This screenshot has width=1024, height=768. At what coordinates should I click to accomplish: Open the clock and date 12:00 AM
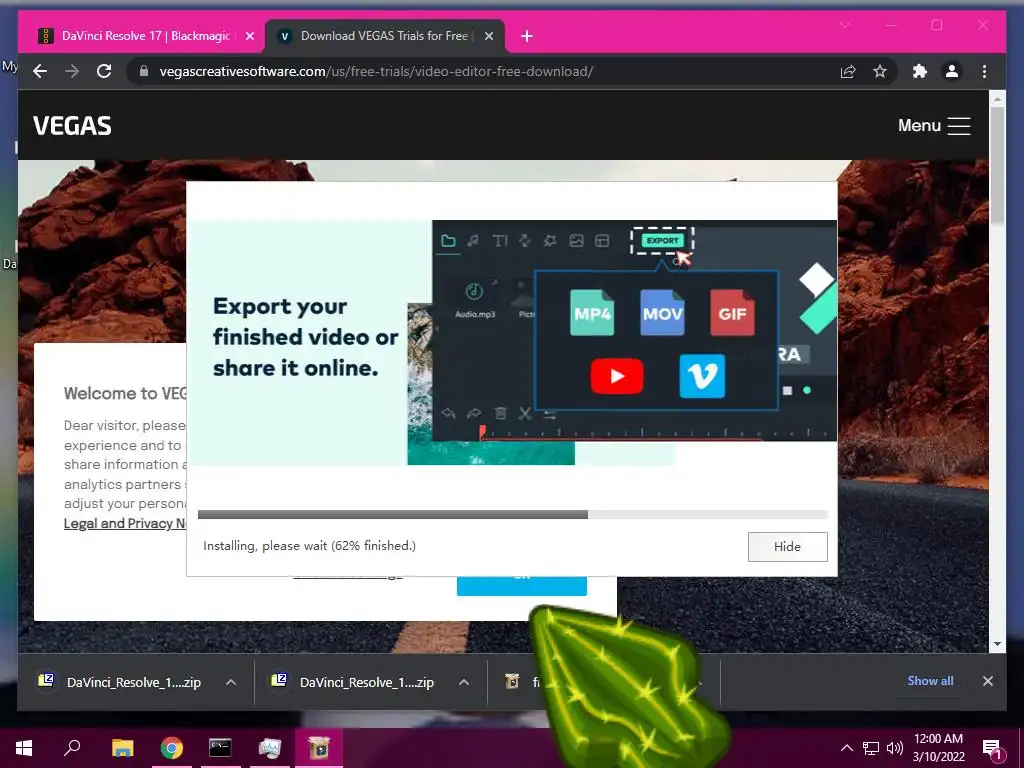(938, 748)
